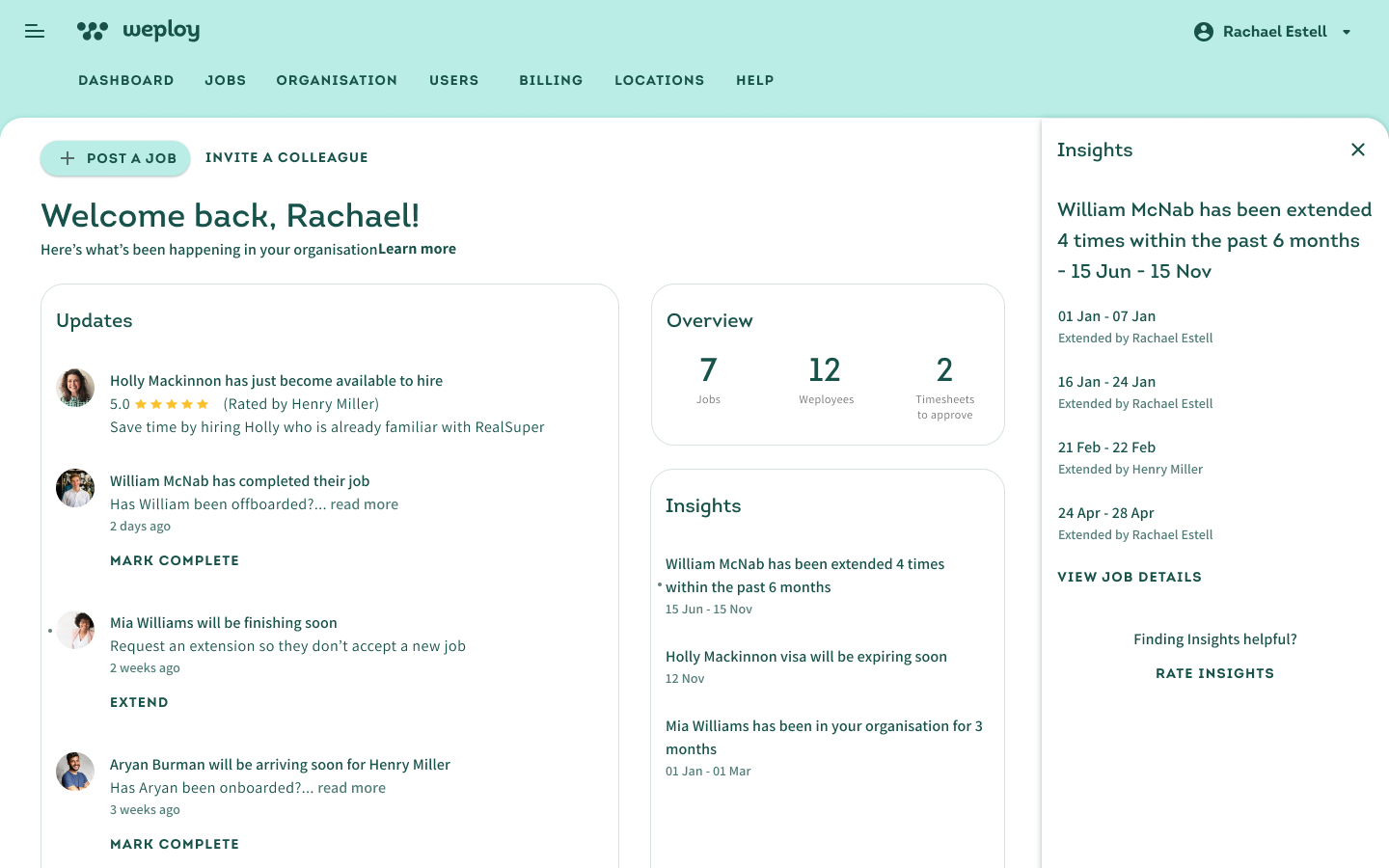Screen dimensions: 1389x868
Task: Click William McNab's profile photo
Action: (75, 488)
